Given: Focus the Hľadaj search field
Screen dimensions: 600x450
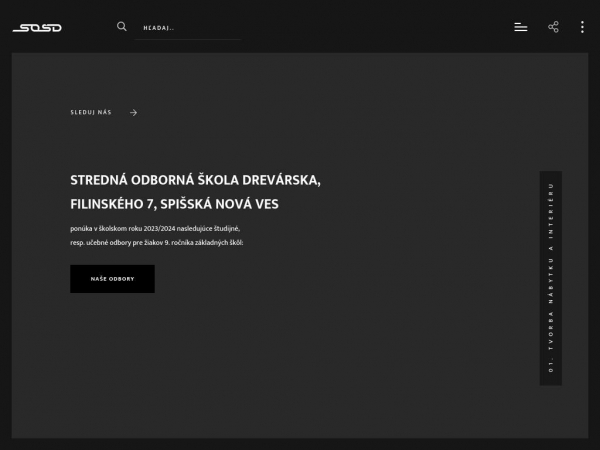Looking at the screenshot, I should (188, 28).
